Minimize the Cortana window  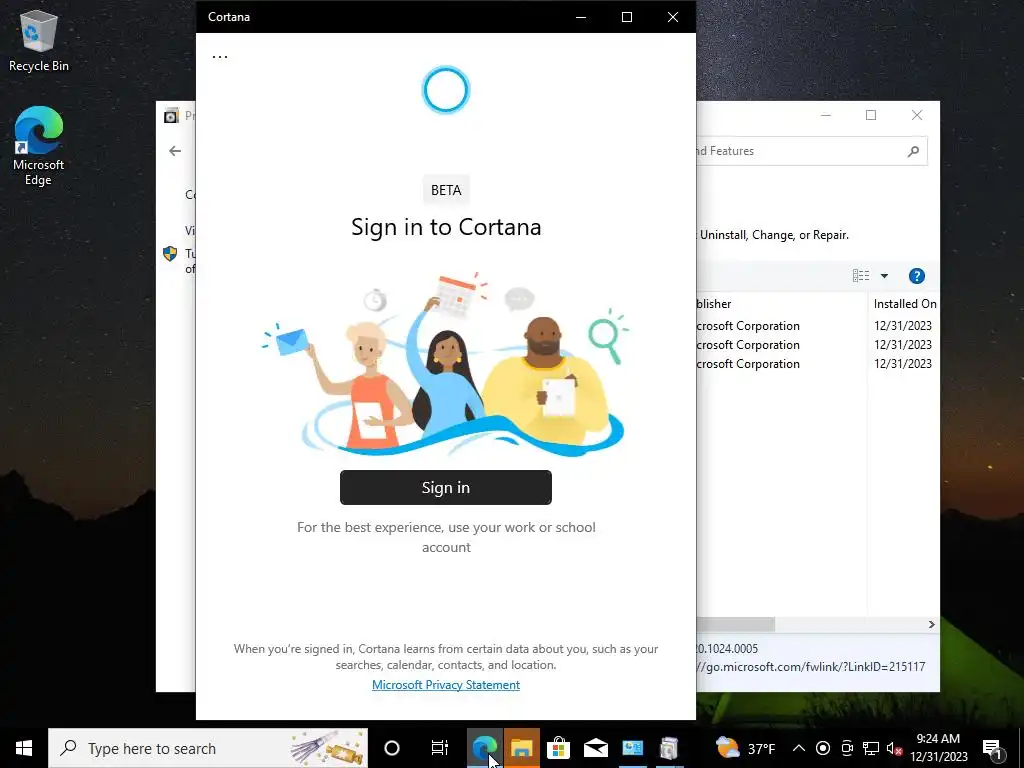581,17
